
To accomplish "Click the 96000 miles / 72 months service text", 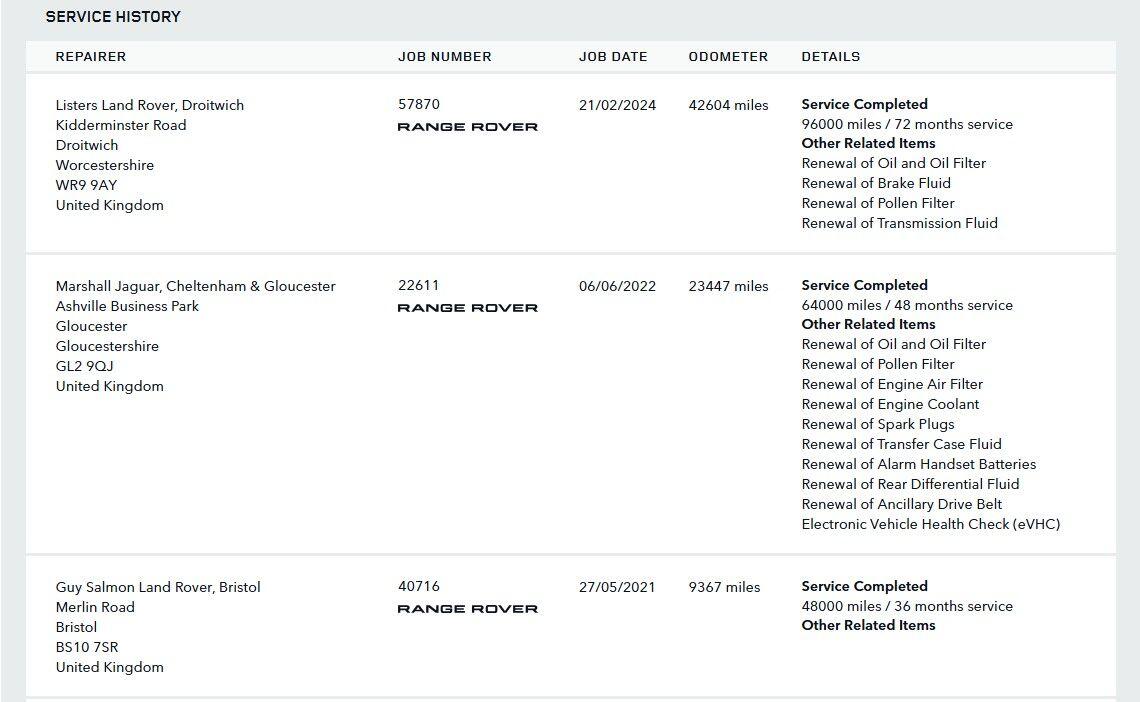I will coord(907,124).
